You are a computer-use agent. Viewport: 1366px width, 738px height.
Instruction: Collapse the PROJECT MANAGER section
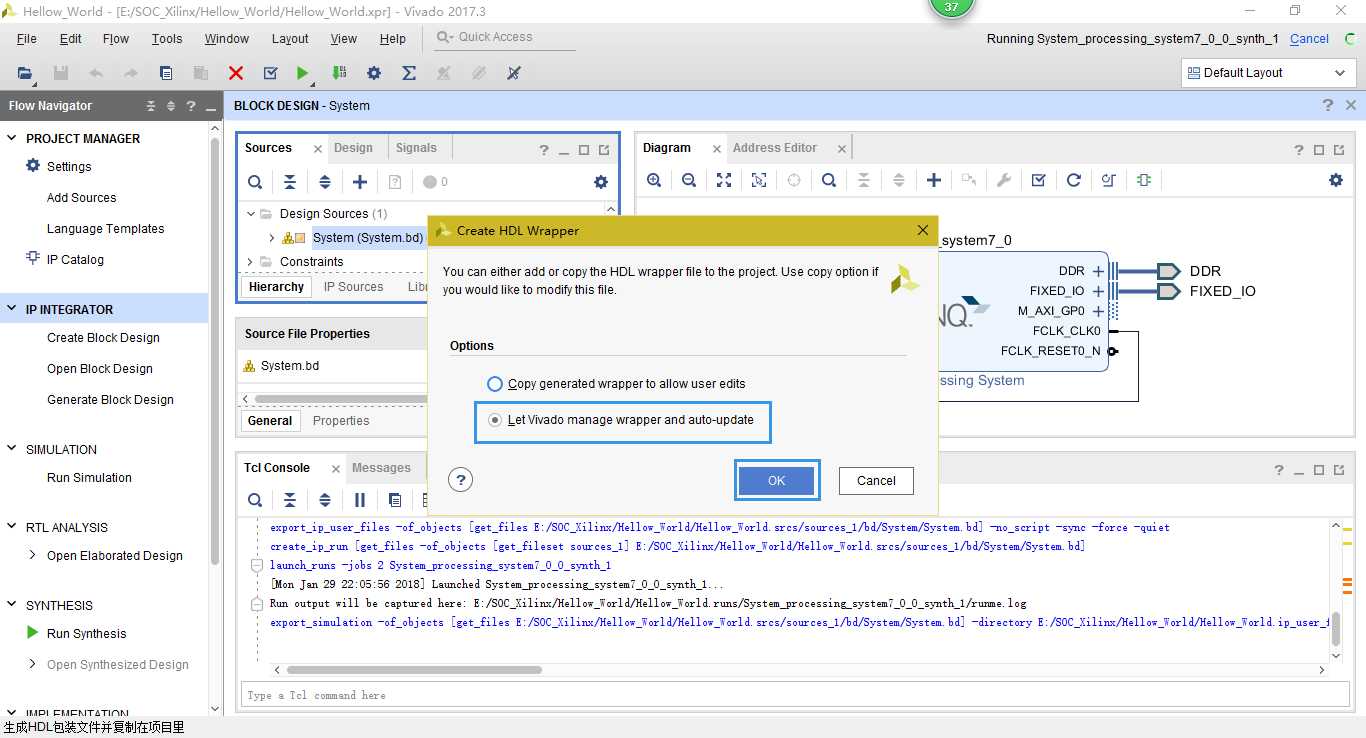12,139
